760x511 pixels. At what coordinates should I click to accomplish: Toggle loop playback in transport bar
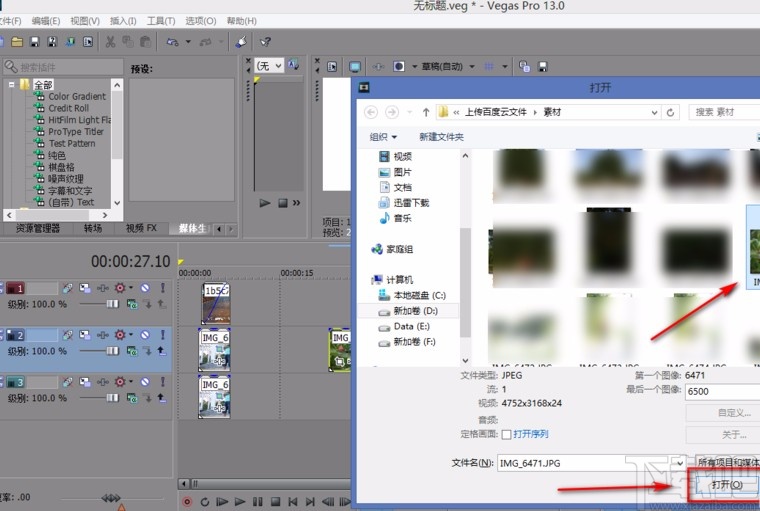point(205,501)
